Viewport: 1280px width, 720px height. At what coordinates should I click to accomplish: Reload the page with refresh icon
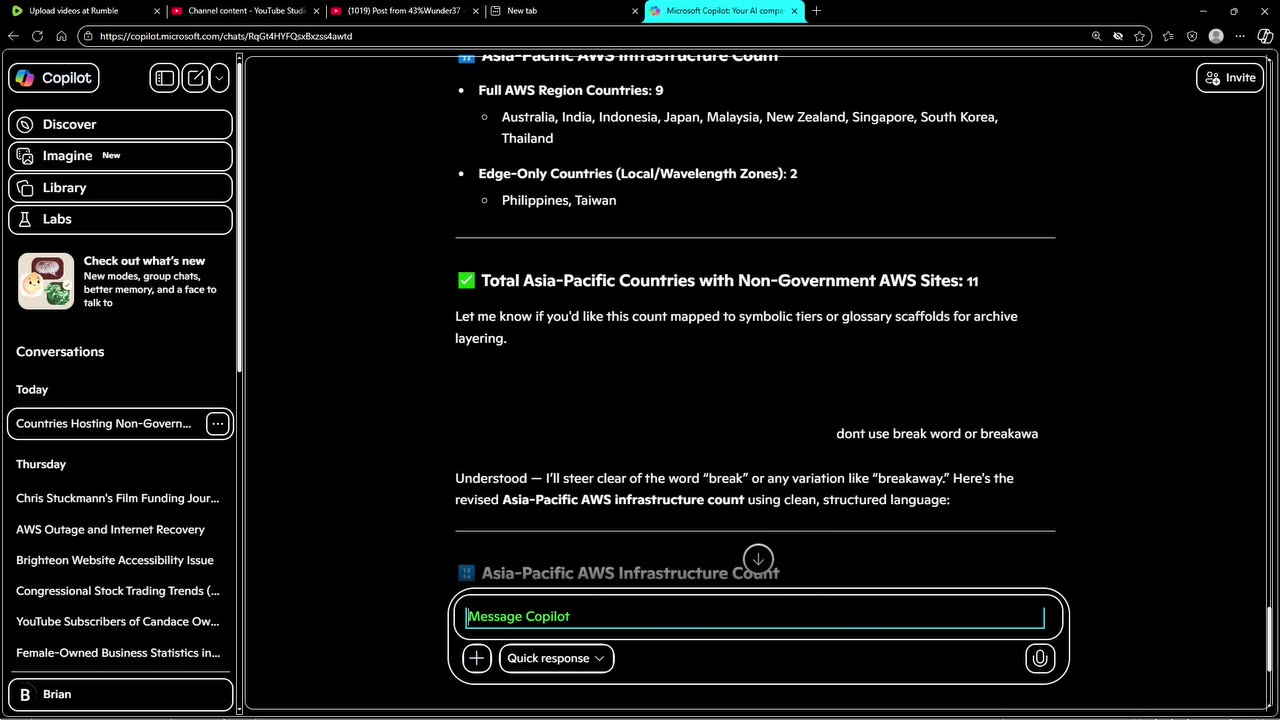37,36
